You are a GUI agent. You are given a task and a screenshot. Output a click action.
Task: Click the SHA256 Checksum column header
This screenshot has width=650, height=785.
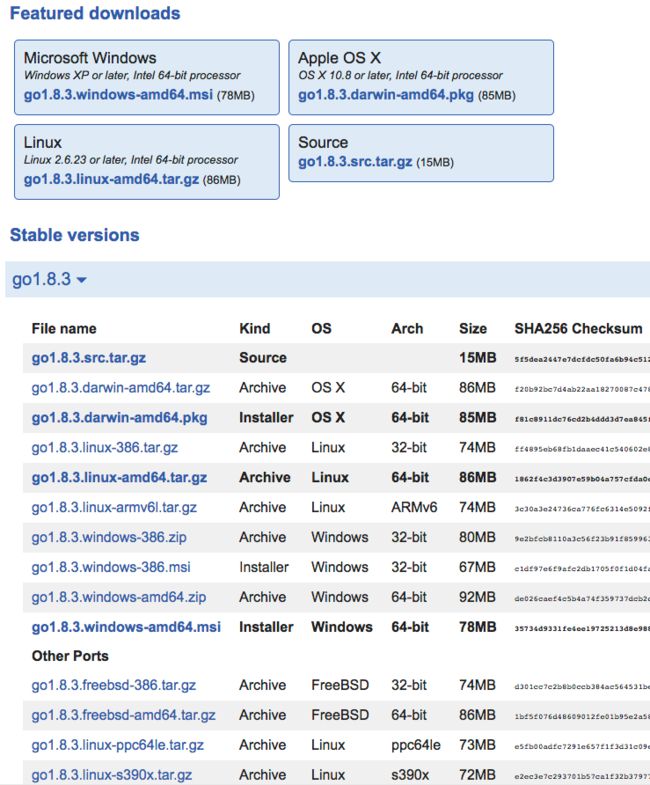pos(578,329)
